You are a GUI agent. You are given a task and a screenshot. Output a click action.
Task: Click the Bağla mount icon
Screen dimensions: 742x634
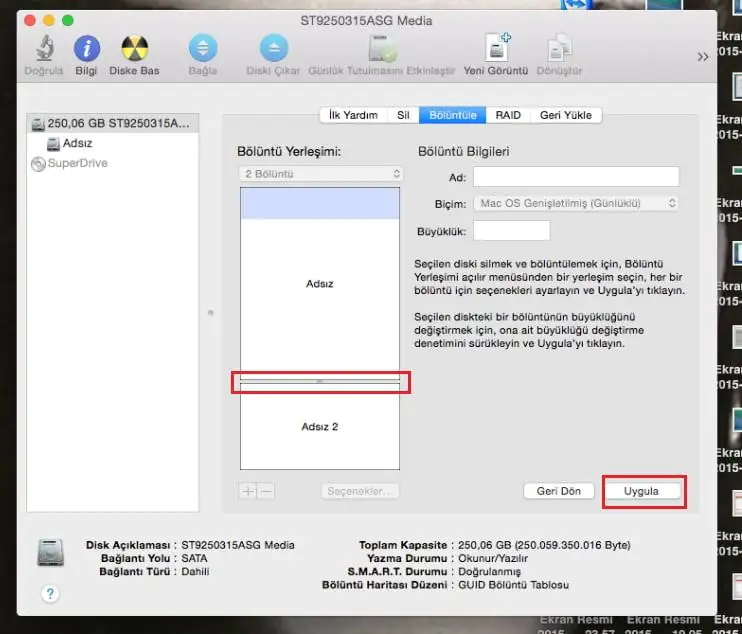[x=203, y=48]
